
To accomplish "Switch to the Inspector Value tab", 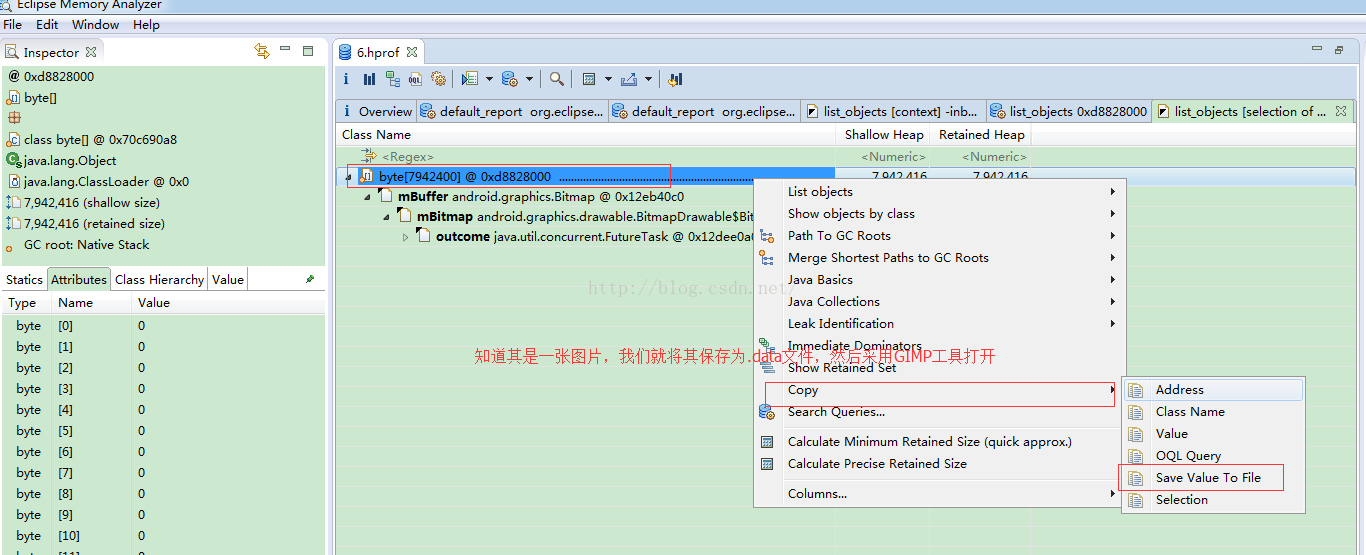I will click(x=228, y=280).
